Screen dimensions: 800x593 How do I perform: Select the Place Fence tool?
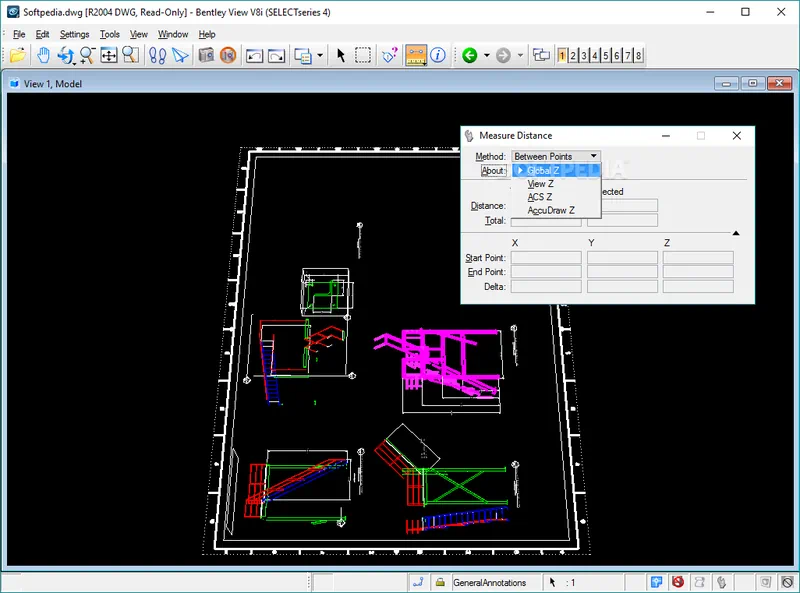pos(363,55)
